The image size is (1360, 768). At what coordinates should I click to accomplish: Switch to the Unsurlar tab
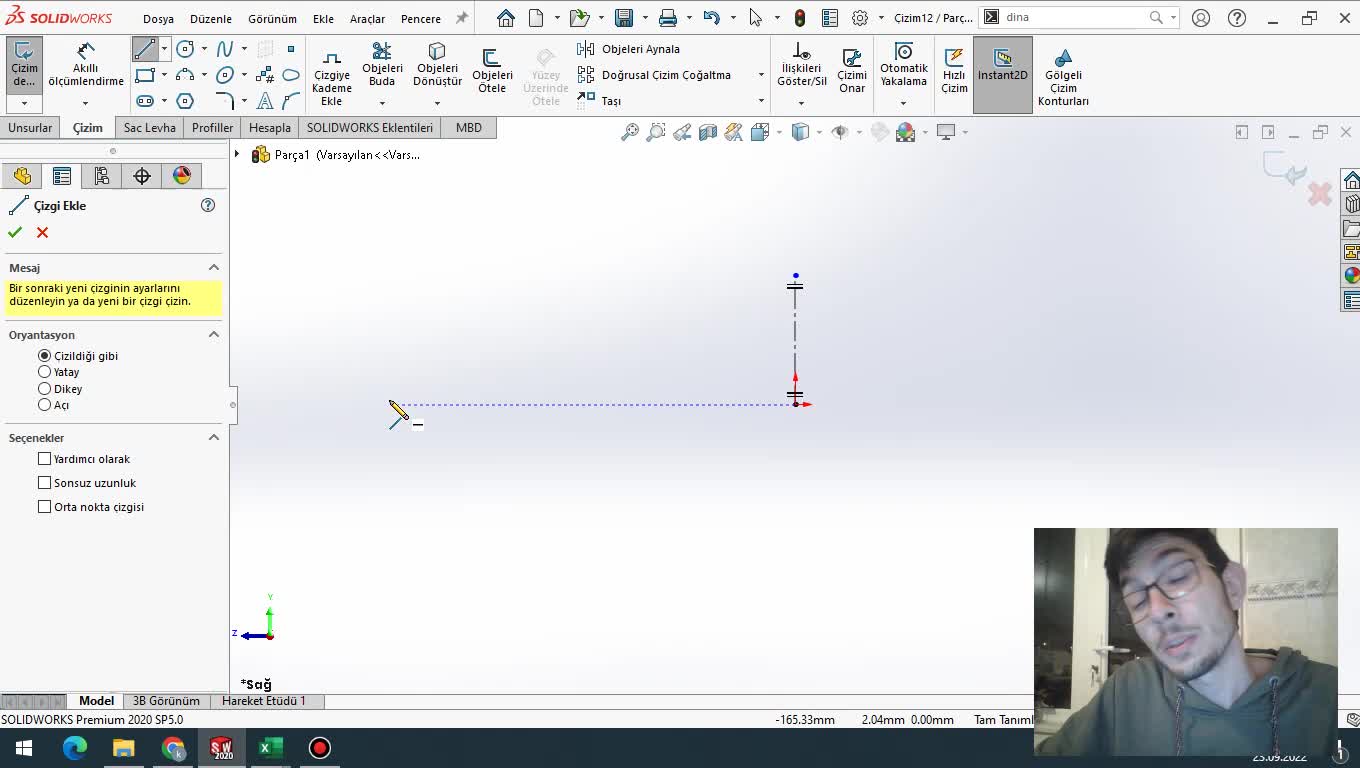click(x=30, y=128)
